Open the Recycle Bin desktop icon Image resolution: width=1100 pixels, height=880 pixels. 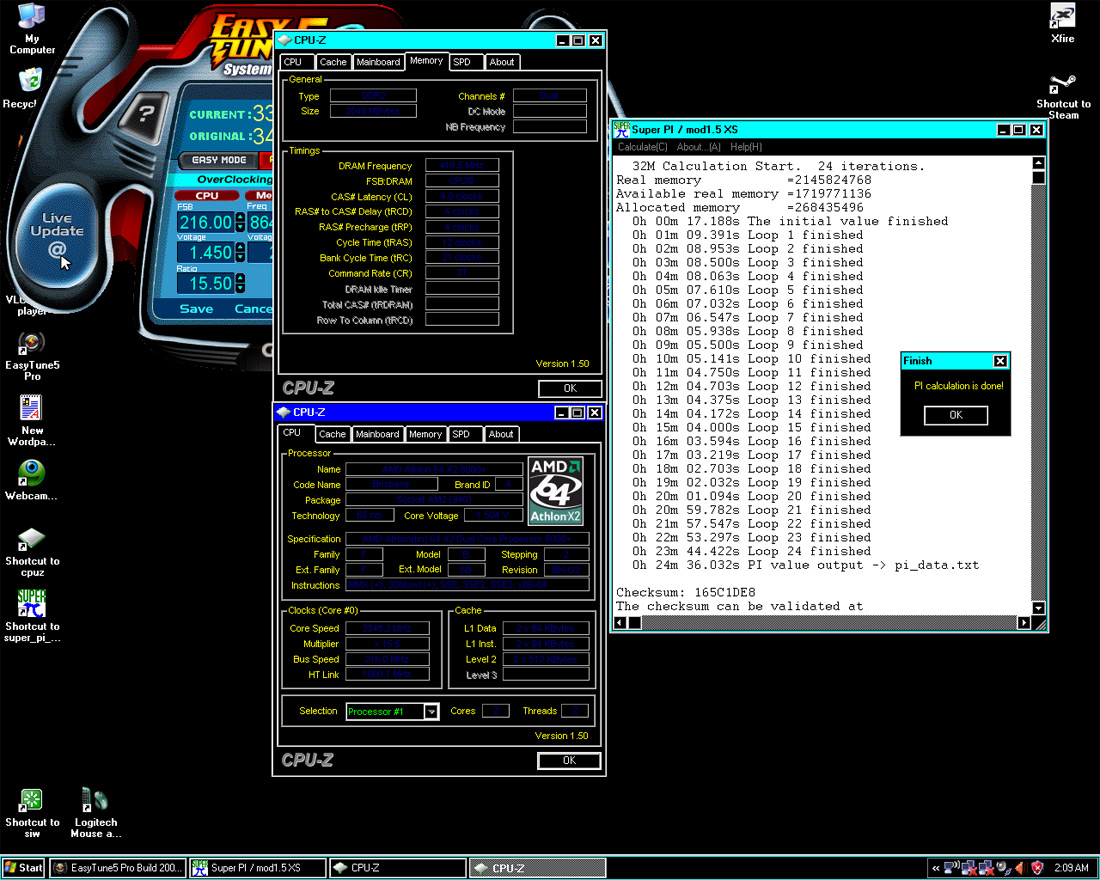[28, 88]
